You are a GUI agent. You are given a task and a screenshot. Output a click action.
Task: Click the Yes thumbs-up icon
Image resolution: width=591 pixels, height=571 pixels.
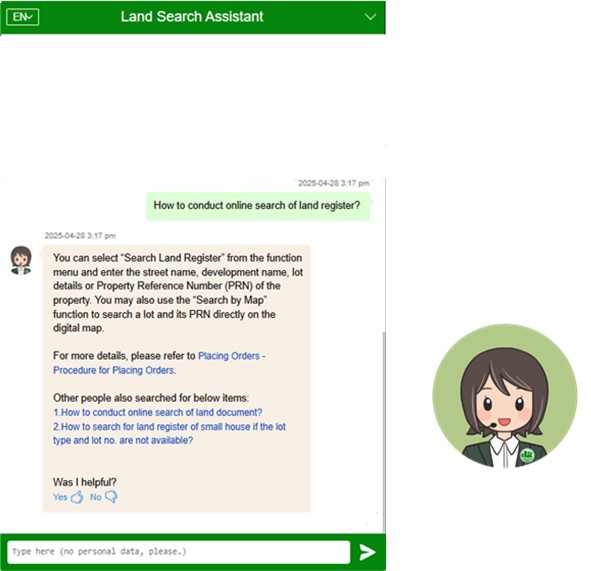(x=77, y=497)
